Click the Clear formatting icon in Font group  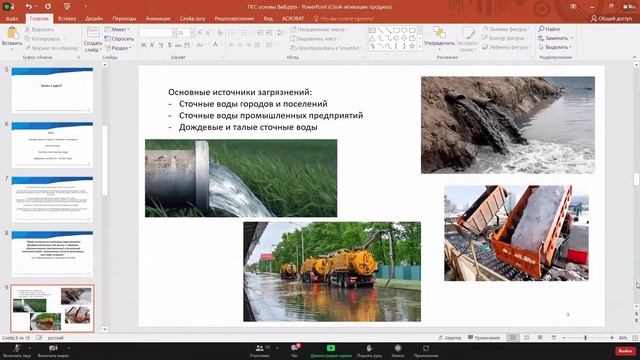point(220,33)
